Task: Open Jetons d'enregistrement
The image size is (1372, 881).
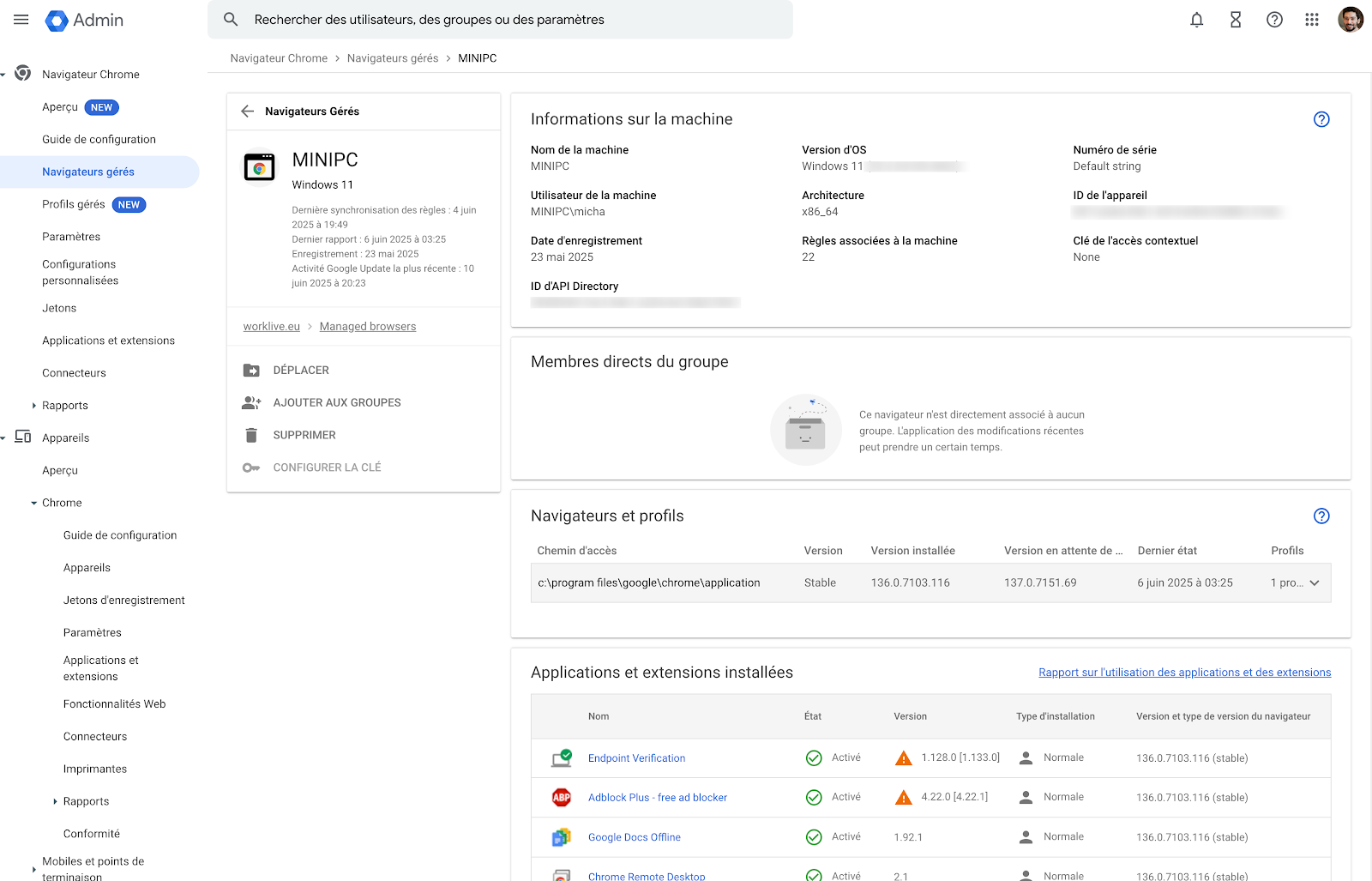Action: pyautogui.click(x=124, y=600)
